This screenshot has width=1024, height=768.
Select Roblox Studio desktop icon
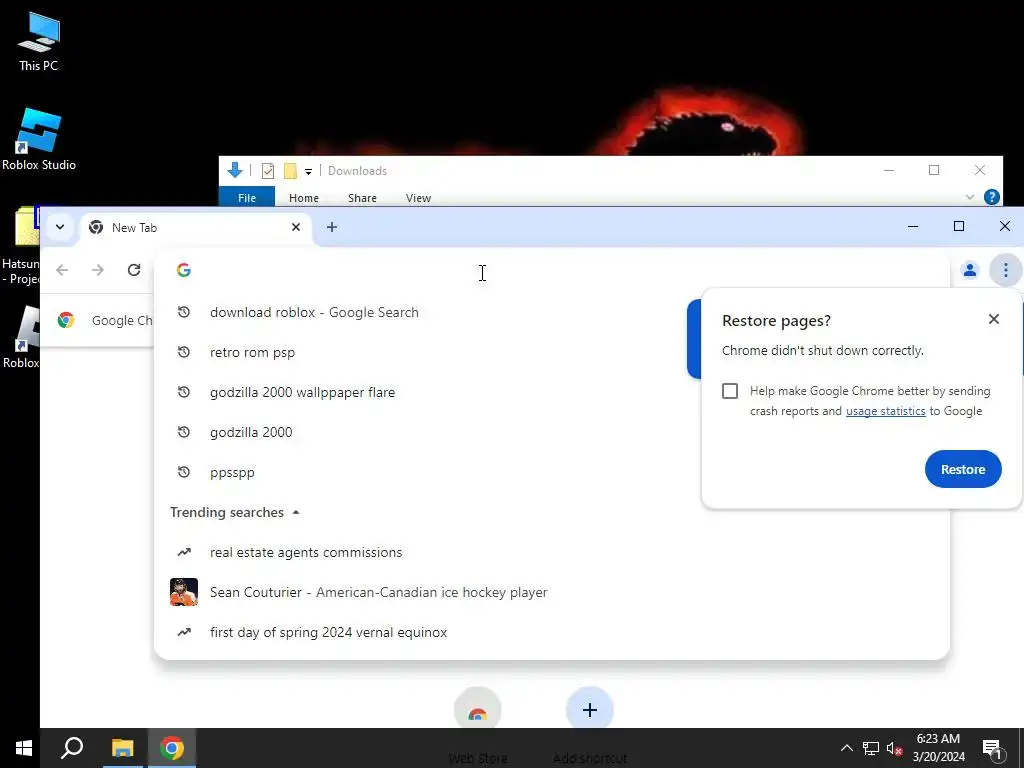click(39, 140)
